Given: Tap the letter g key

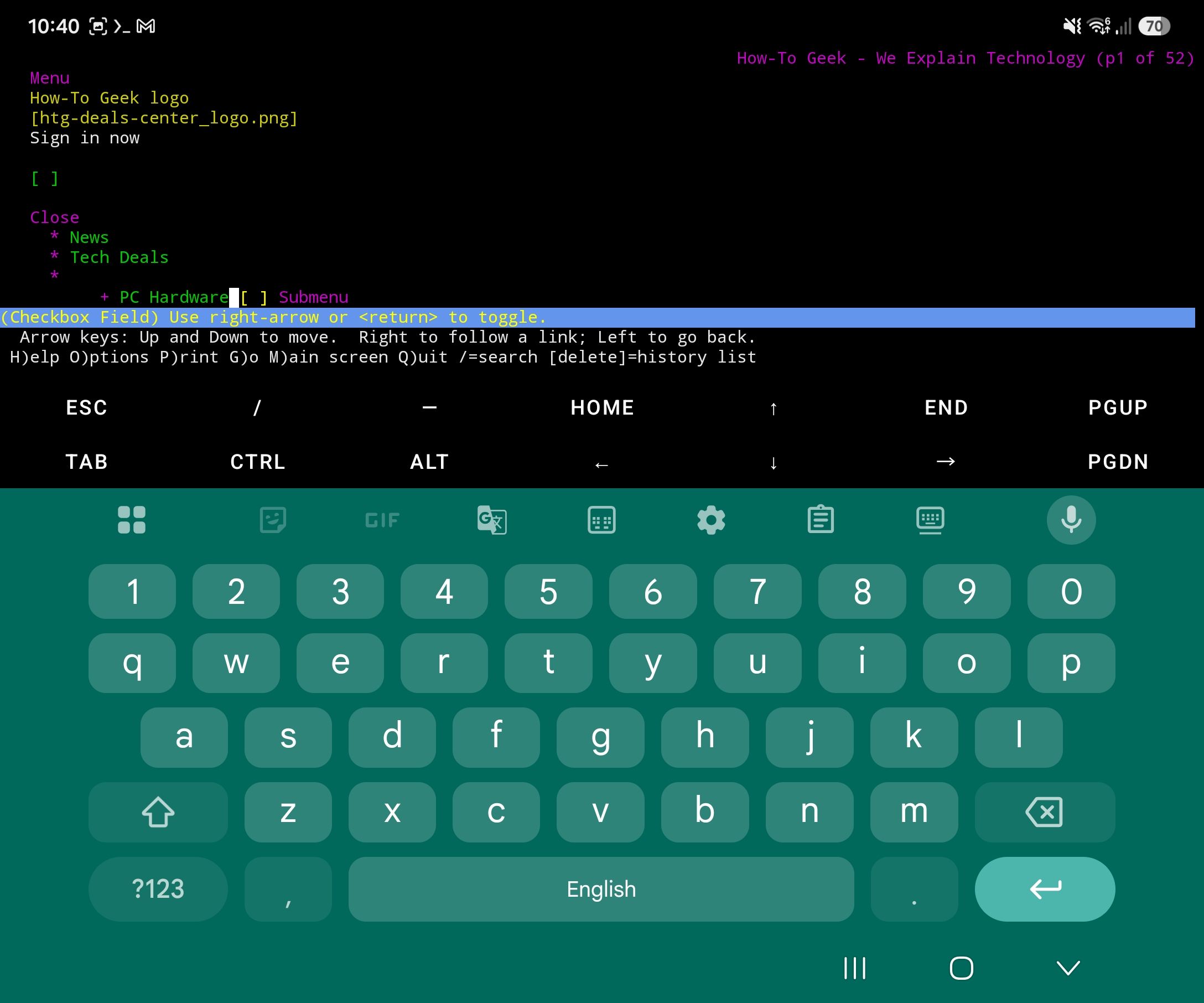Looking at the screenshot, I should click(600, 737).
